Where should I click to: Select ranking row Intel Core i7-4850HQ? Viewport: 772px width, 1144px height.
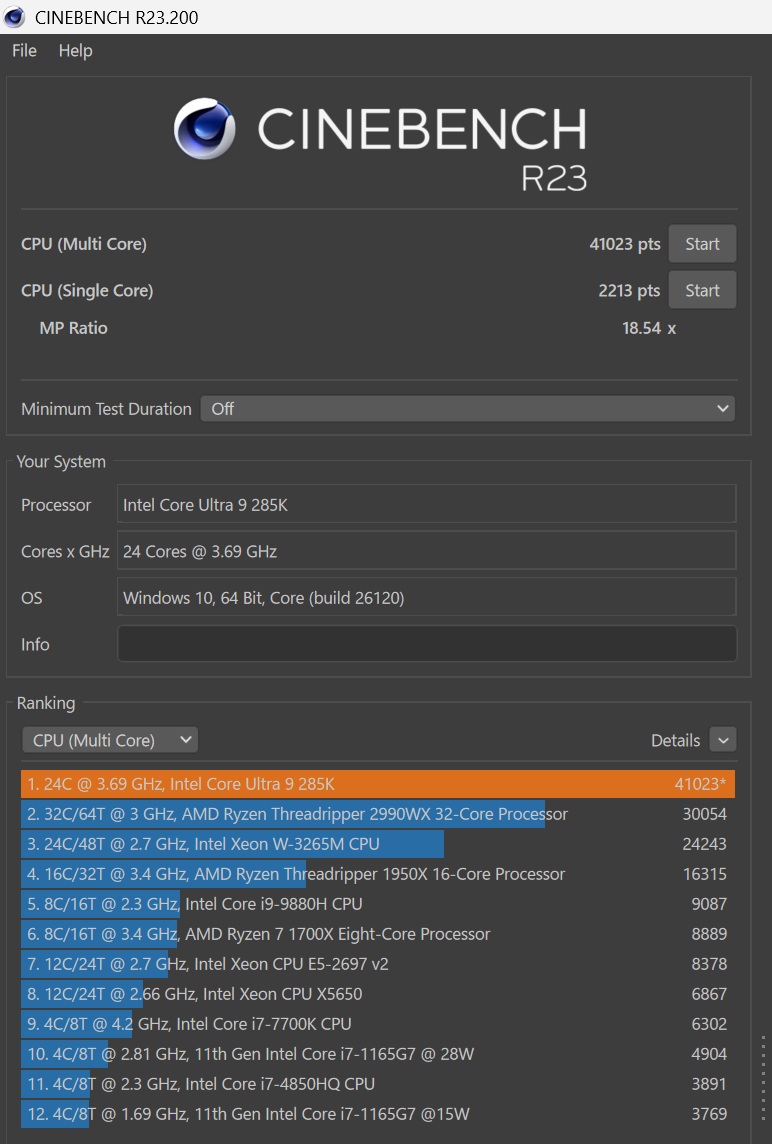(x=377, y=1083)
